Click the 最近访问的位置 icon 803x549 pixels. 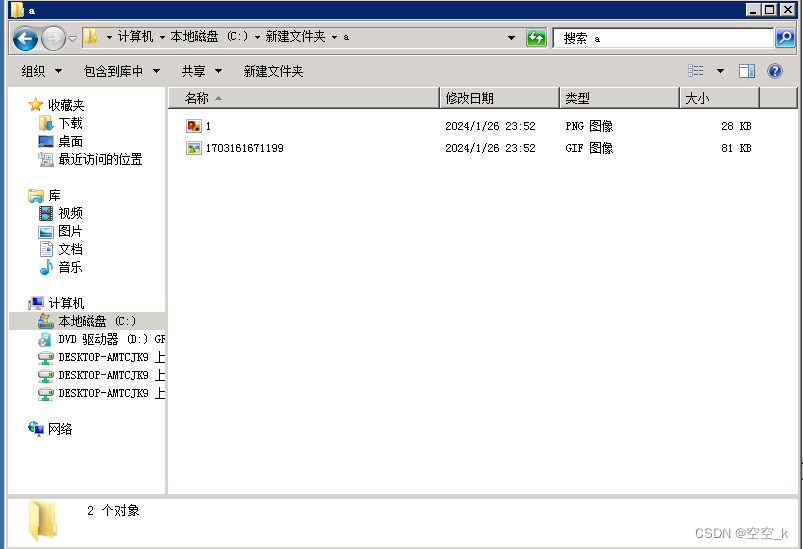click(x=46, y=159)
